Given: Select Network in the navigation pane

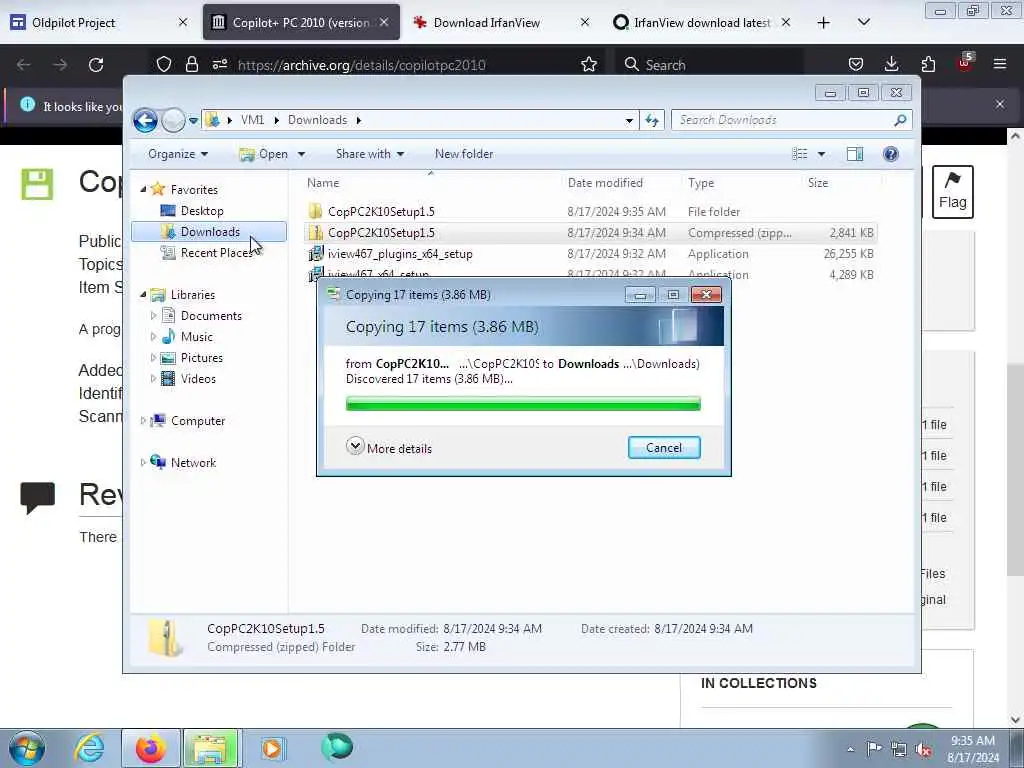Looking at the screenshot, I should point(193,462).
